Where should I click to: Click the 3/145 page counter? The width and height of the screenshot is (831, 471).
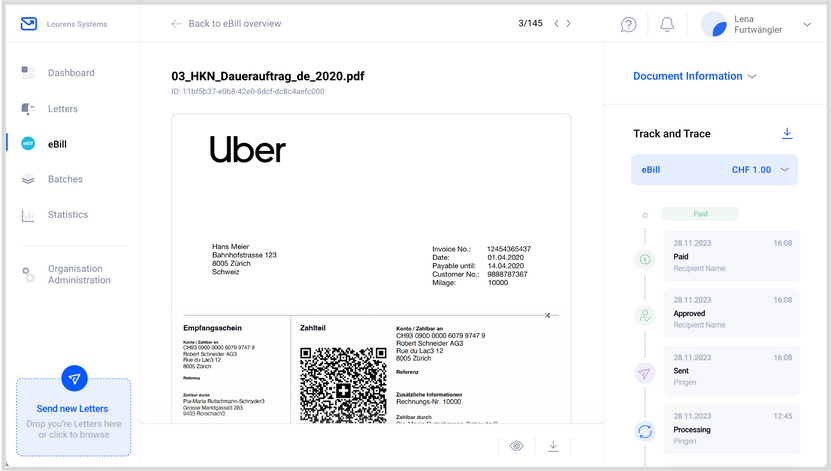(x=530, y=23)
